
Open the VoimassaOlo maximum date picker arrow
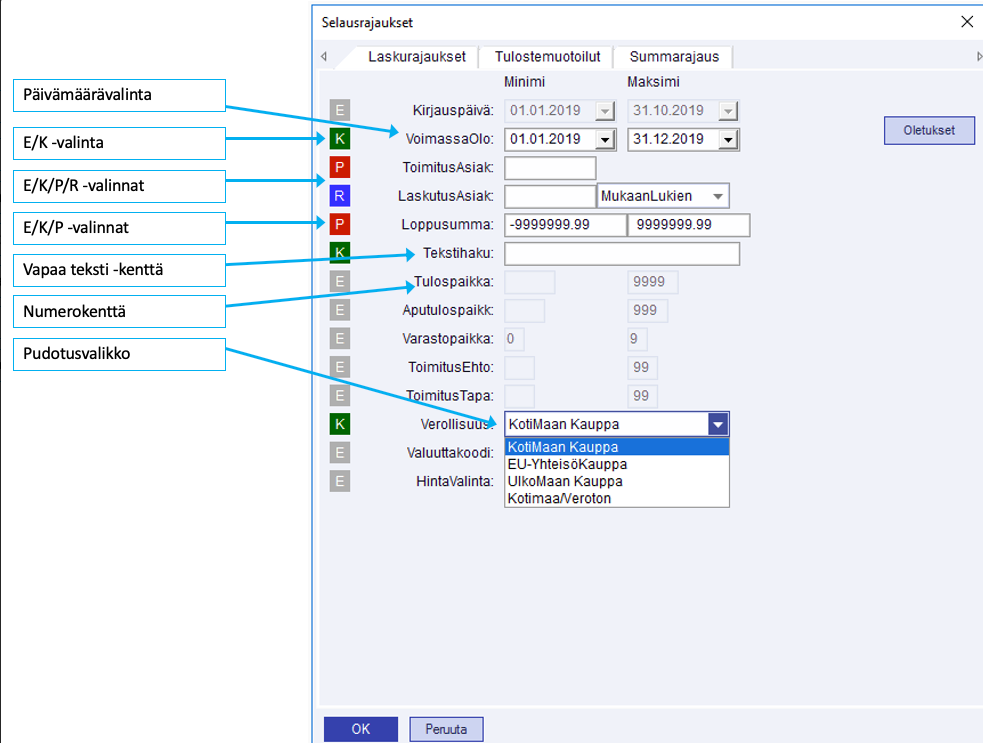tap(727, 139)
